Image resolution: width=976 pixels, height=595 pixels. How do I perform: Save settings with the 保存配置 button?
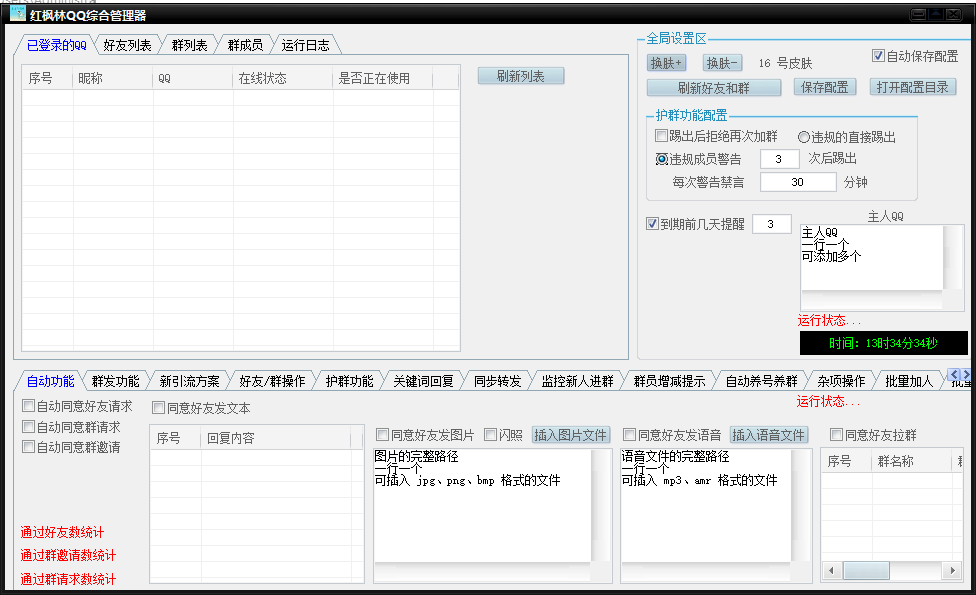pyautogui.click(x=825, y=87)
